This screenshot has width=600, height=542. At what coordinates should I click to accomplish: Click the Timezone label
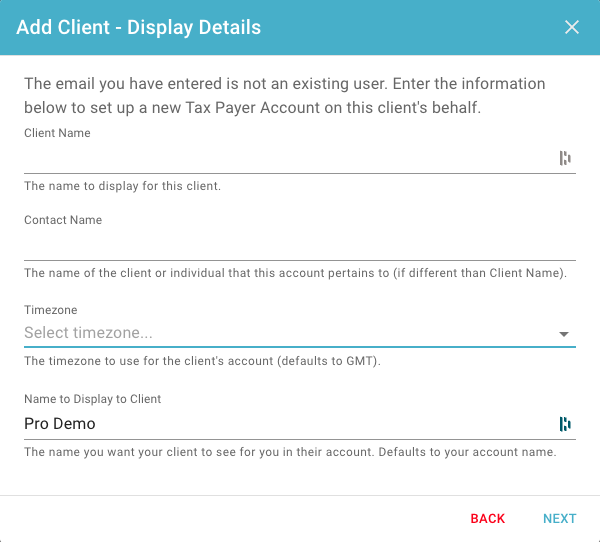[51, 310]
